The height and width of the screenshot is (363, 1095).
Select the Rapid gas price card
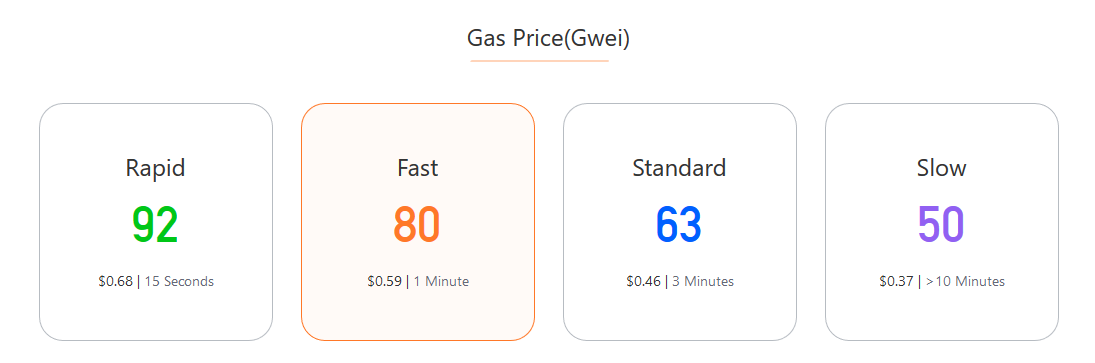coord(156,222)
